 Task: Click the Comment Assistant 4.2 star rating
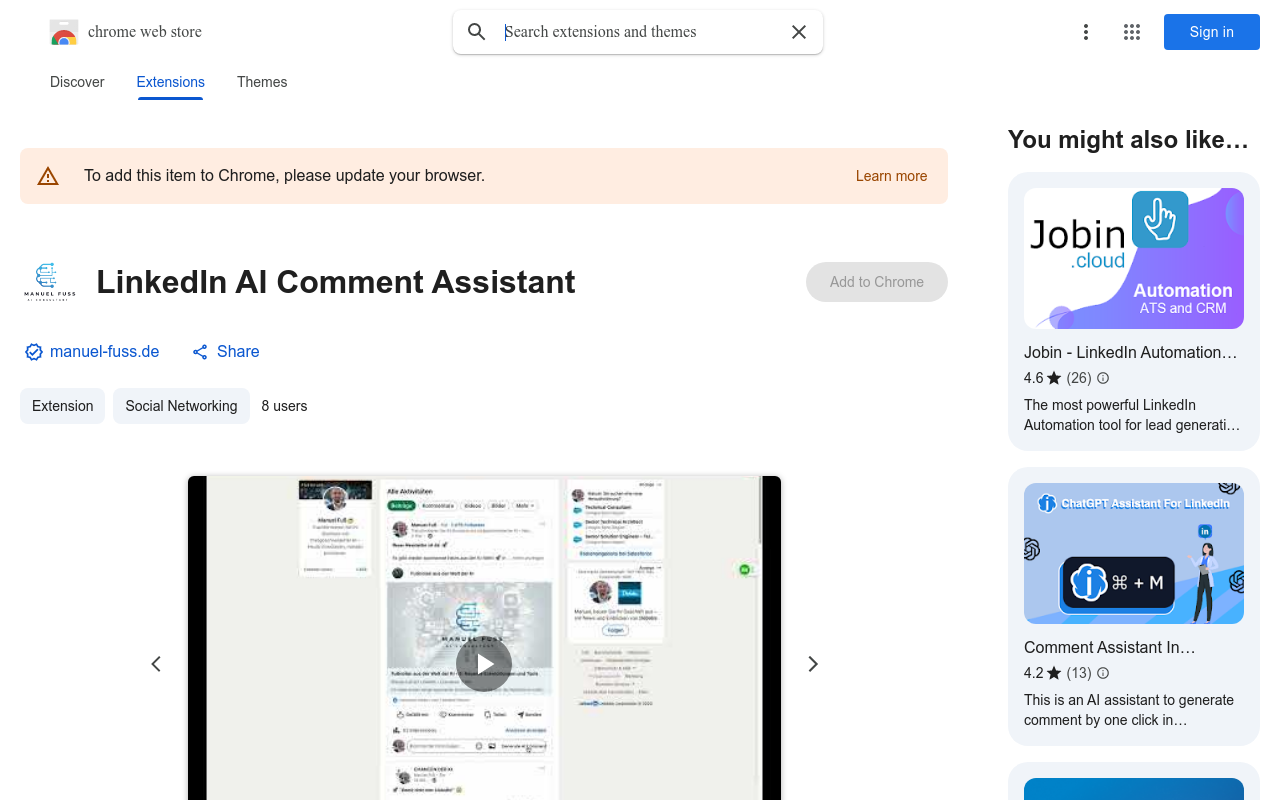(1043, 673)
